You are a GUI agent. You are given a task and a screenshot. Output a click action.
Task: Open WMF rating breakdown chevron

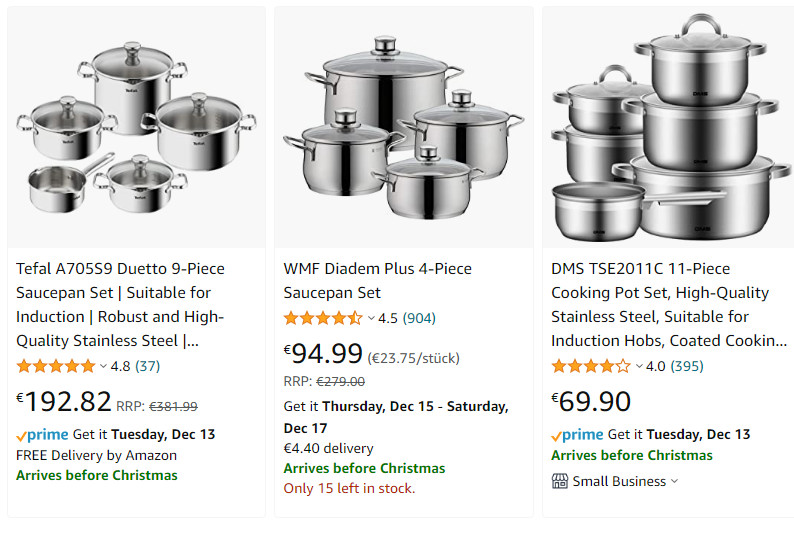tap(371, 319)
